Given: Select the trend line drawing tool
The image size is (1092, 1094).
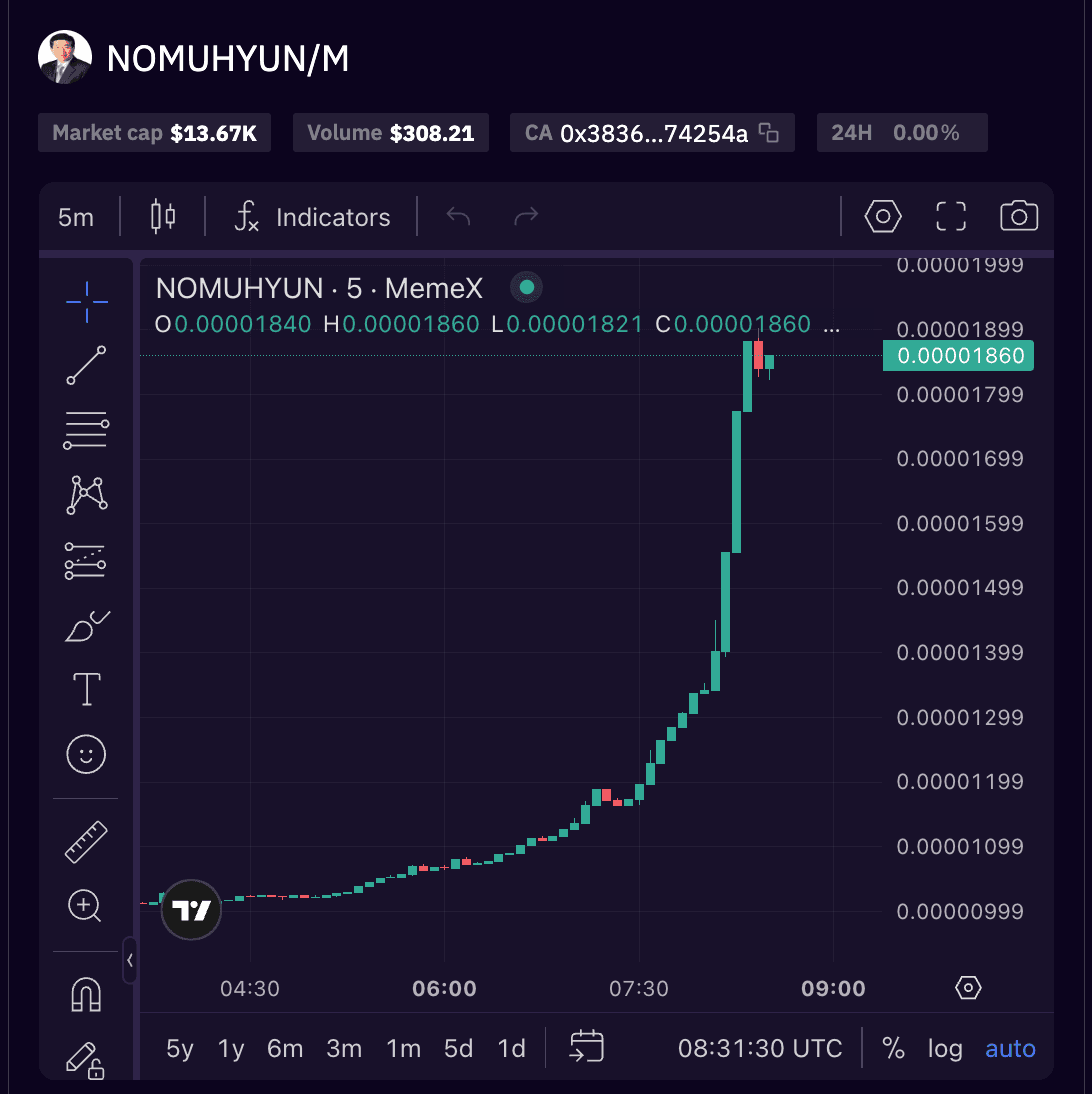Looking at the screenshot, I should click(87, 365).
